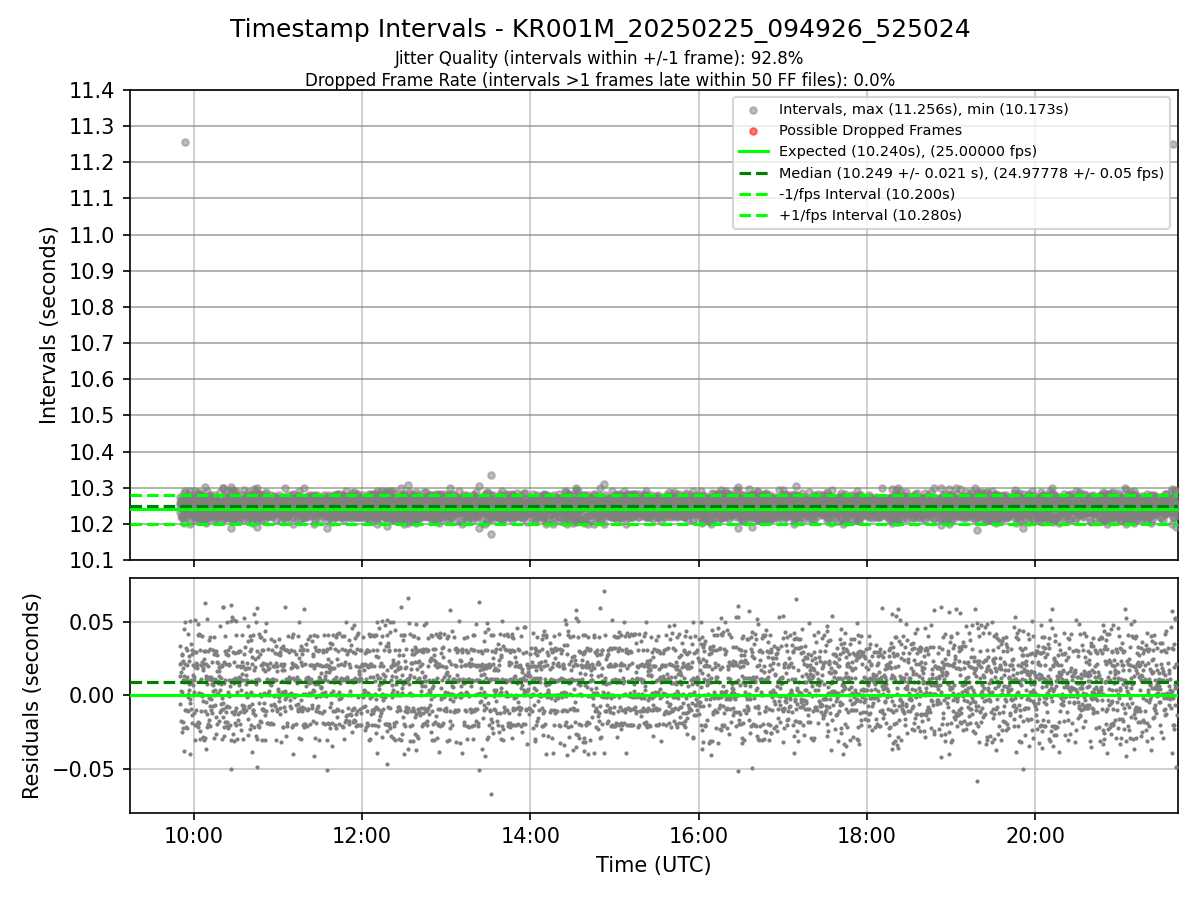Click the highest residual point near 0.07 seconds
The height and width of the screenshot is (900, 1200).
[604, 591]
